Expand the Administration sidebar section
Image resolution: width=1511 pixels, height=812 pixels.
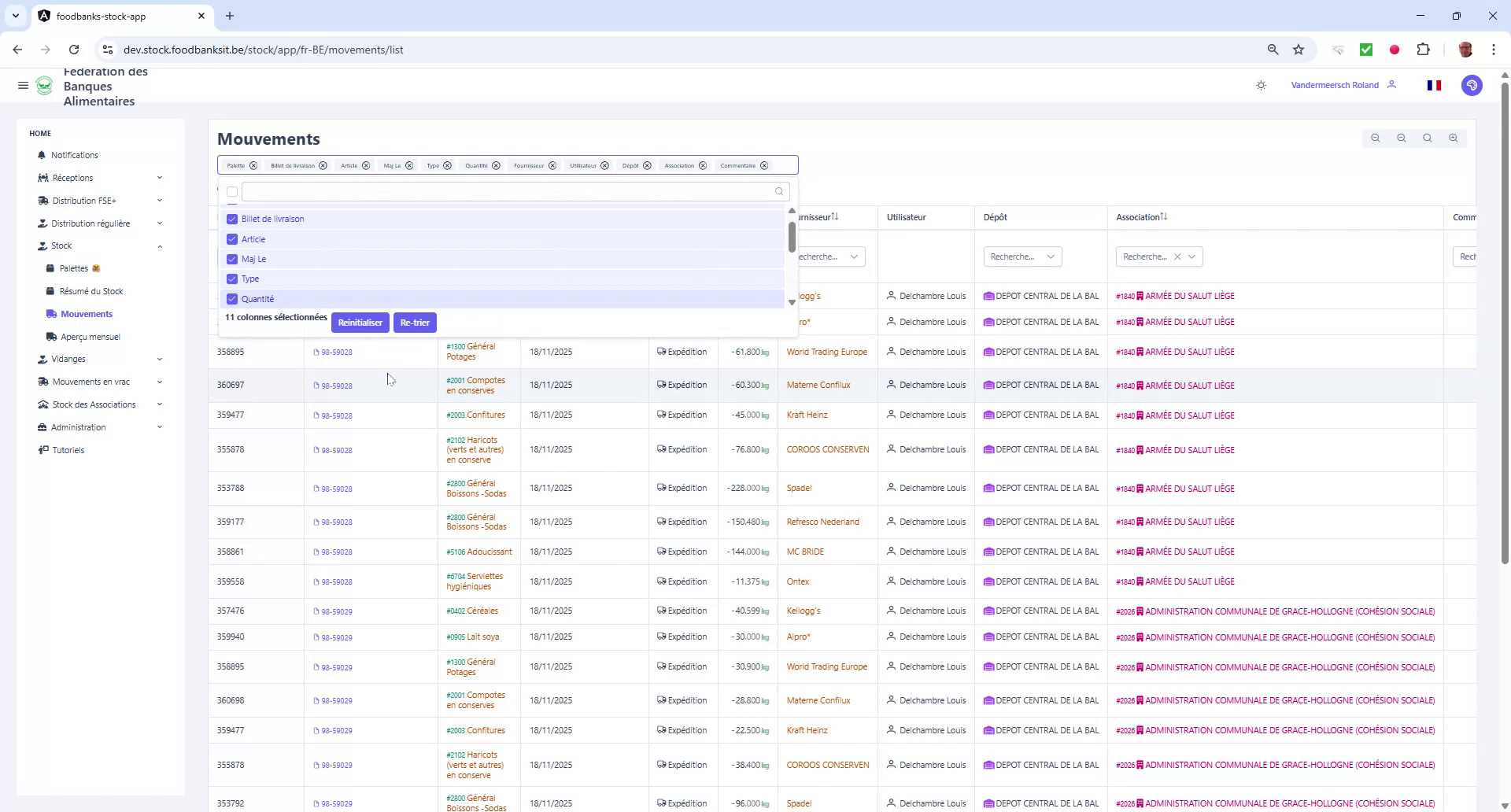pos(79,427)
